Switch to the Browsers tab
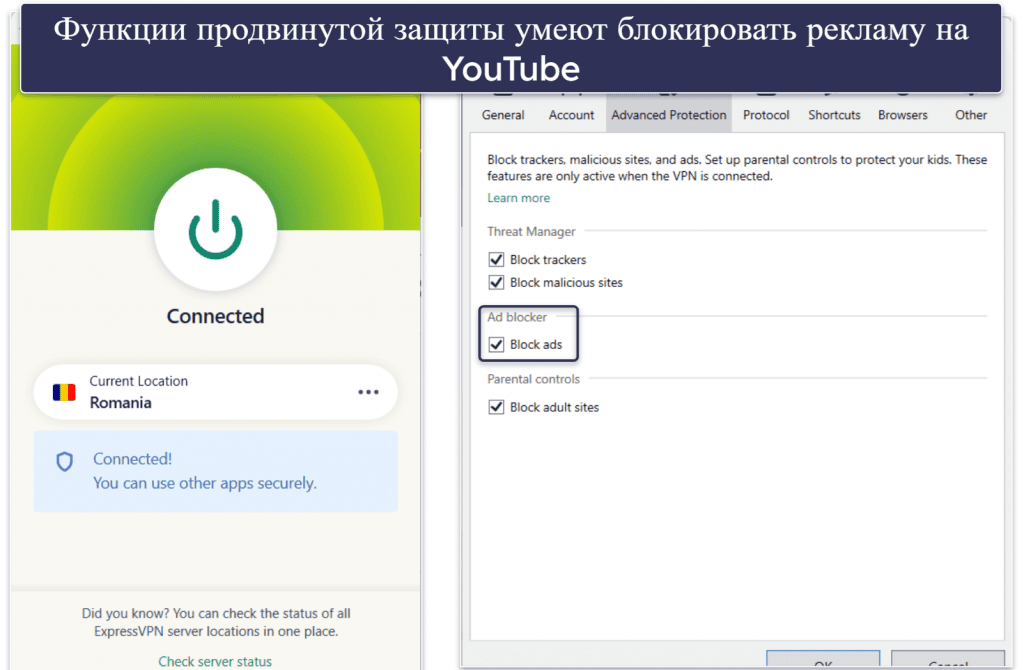The image size is (1024, 670). tap(903, 115)
